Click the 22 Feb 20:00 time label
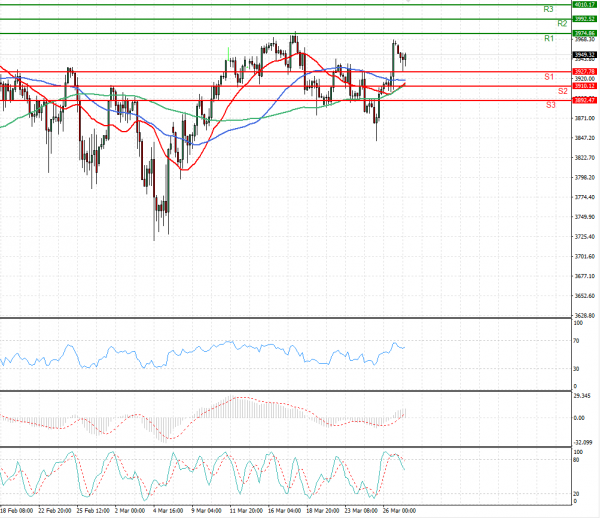Screen dimensions: 600x518 point(55,510)
